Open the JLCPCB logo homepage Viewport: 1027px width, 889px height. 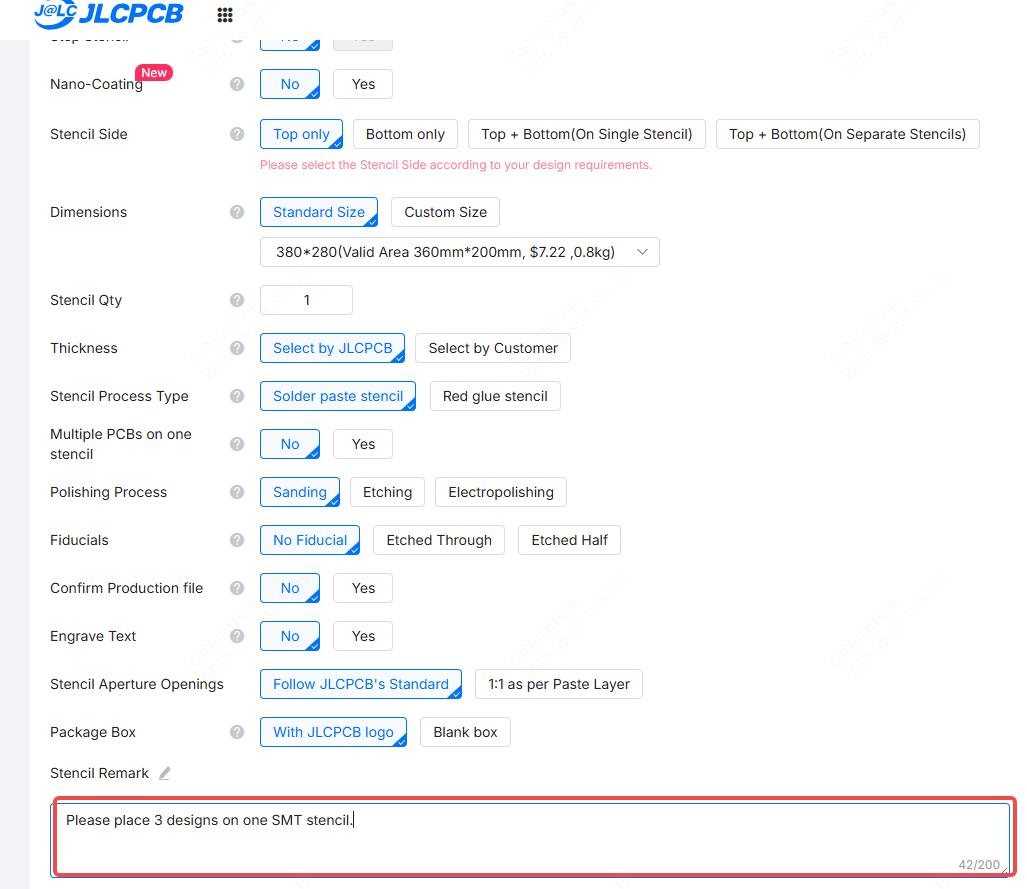click(x=109, y=14)
